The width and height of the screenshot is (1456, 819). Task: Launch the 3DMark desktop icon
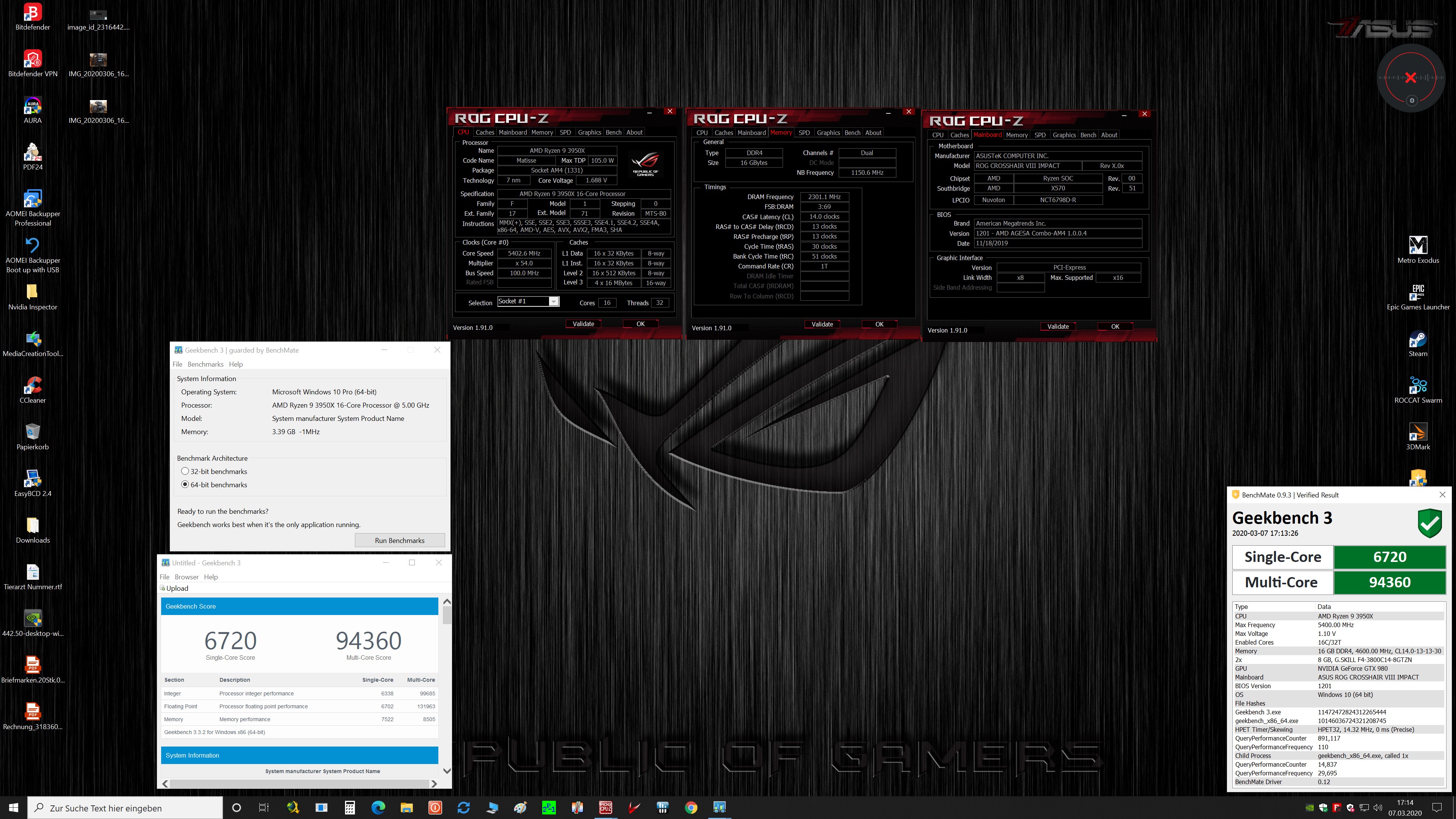pos(1418,432)
